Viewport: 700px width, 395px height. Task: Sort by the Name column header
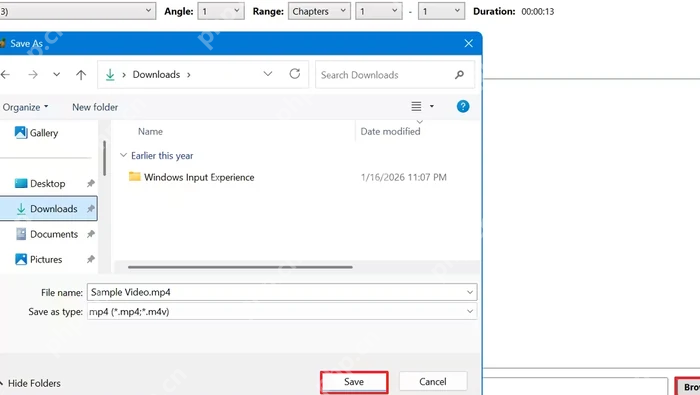(x=150, y=132)
